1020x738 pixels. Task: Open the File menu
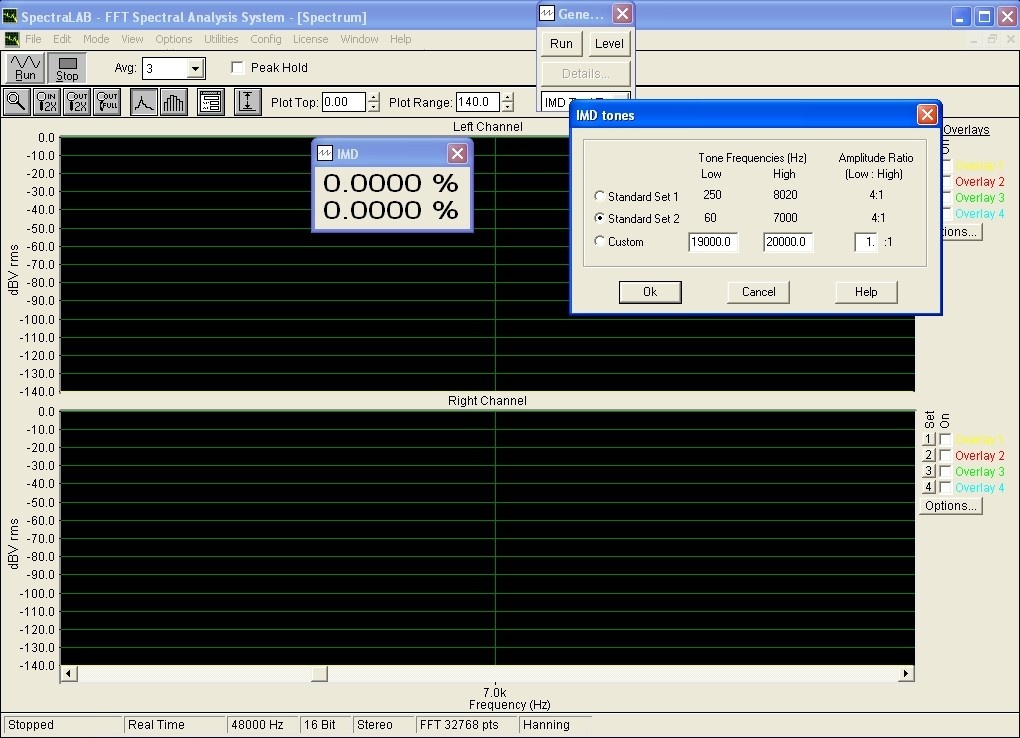pos(33,39)
